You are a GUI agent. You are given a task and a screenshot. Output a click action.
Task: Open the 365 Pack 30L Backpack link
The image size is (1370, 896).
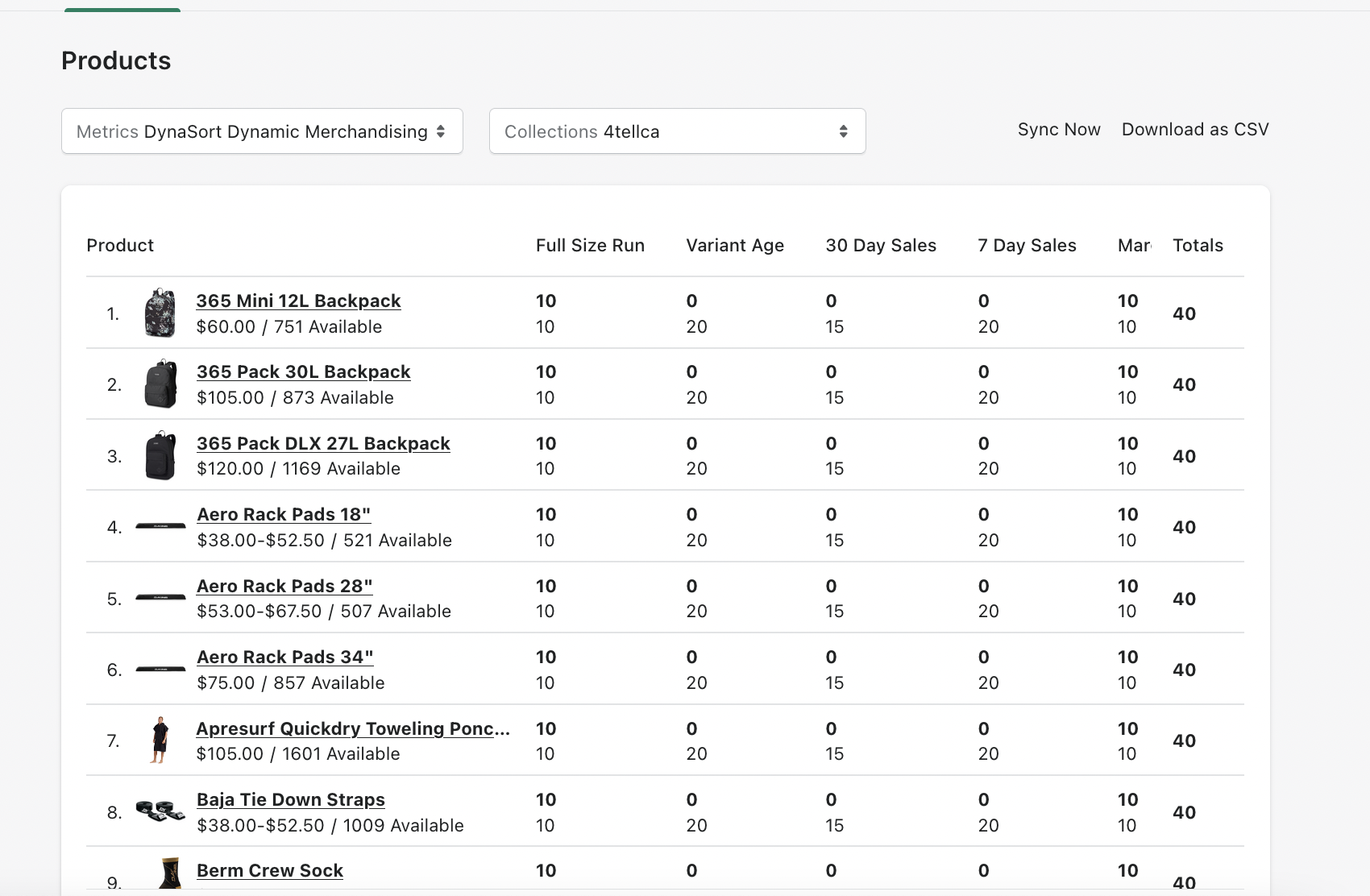[303, 371]
